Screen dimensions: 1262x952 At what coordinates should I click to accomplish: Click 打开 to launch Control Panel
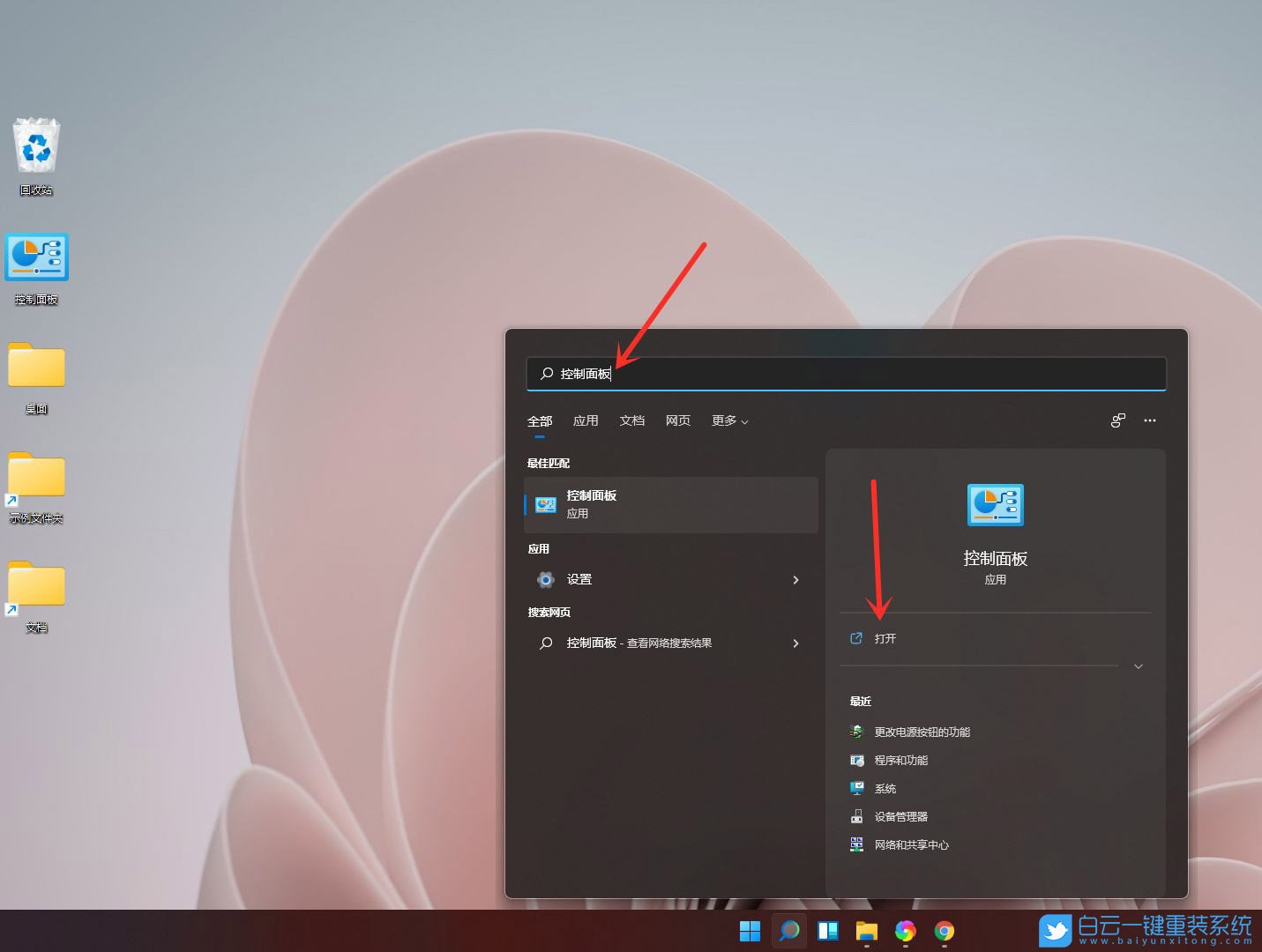[x=885, y=638]
